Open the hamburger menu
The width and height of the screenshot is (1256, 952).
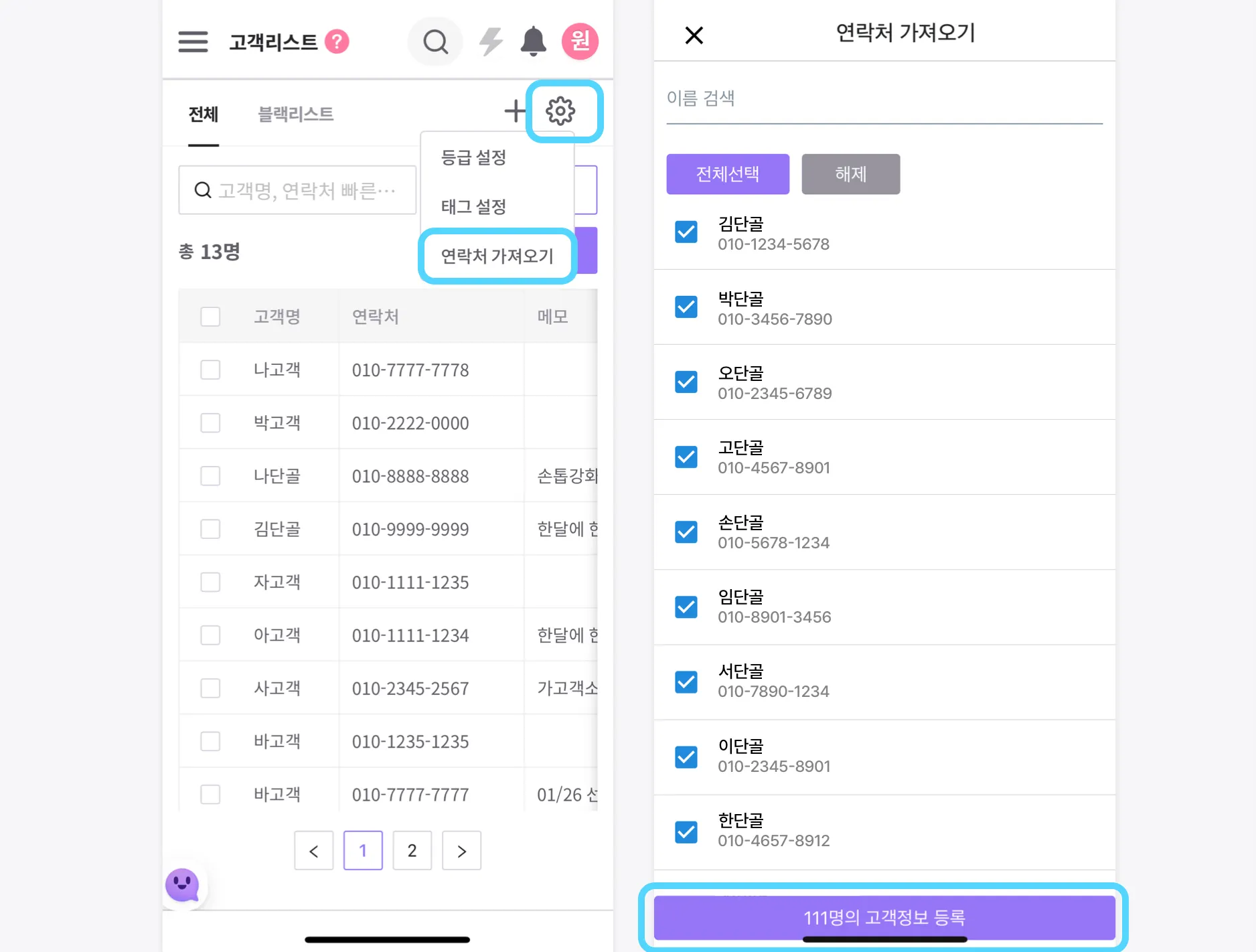point(193,42)
